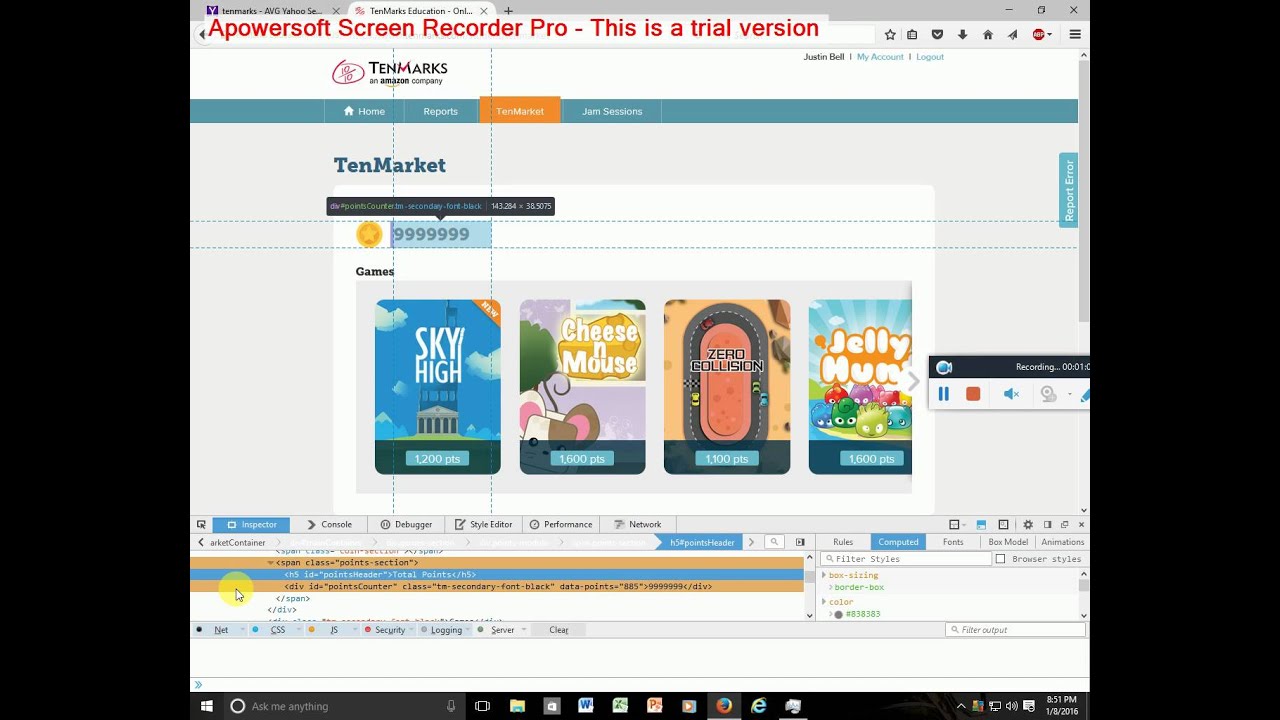Expand the color computed property

click(824, 602)
